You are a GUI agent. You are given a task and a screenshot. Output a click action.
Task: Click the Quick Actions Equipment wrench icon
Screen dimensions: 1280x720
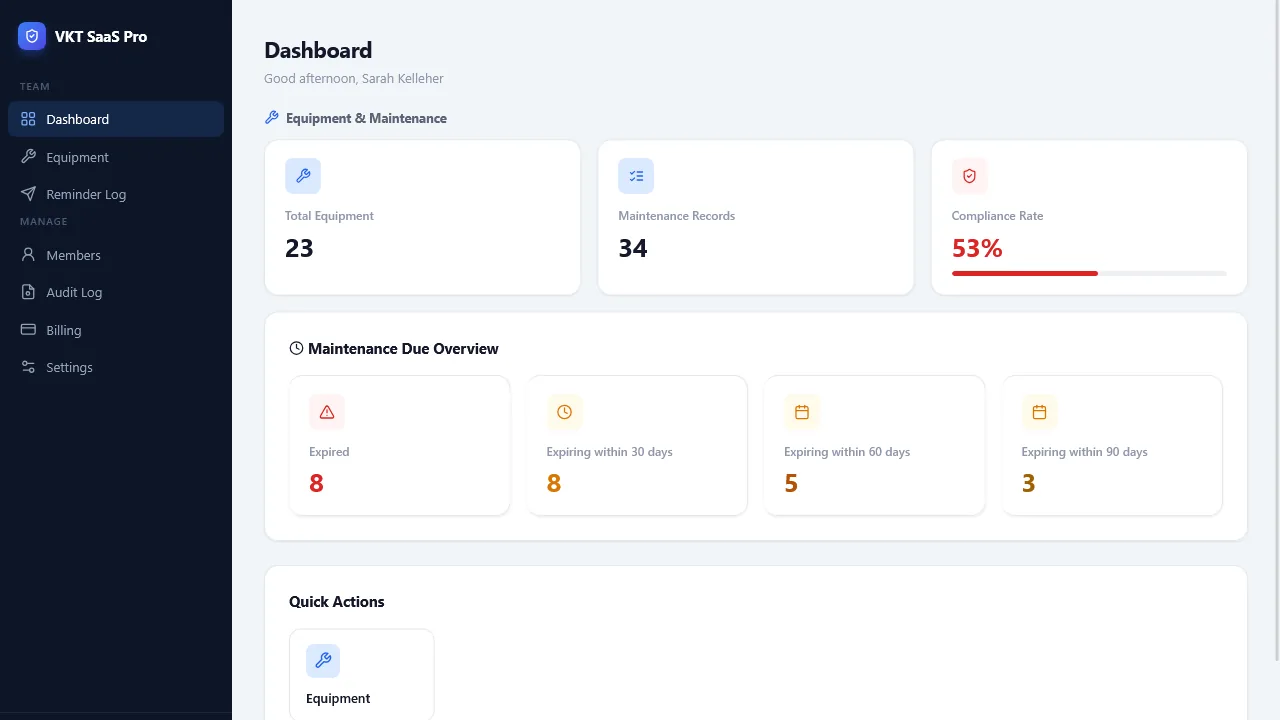pyautogui.click(x=323, y=661)
